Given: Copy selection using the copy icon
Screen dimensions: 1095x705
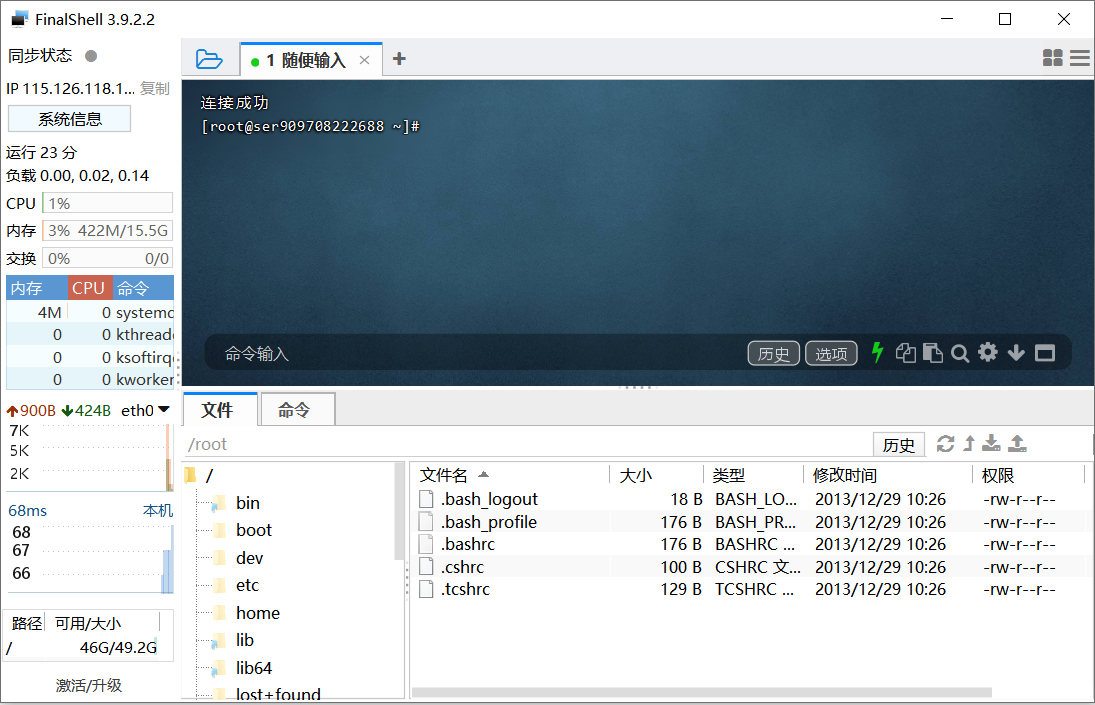Looking at the screenshot, I should click(x=905, y=353).
